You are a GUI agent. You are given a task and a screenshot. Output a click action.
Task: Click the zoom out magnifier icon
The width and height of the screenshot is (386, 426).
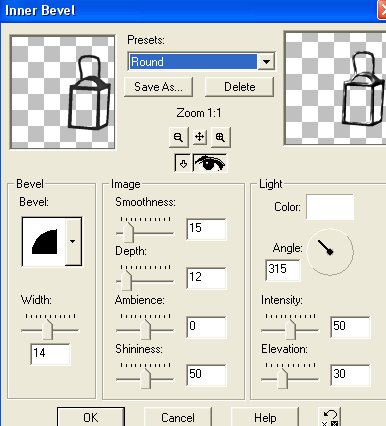click(178, 137)
